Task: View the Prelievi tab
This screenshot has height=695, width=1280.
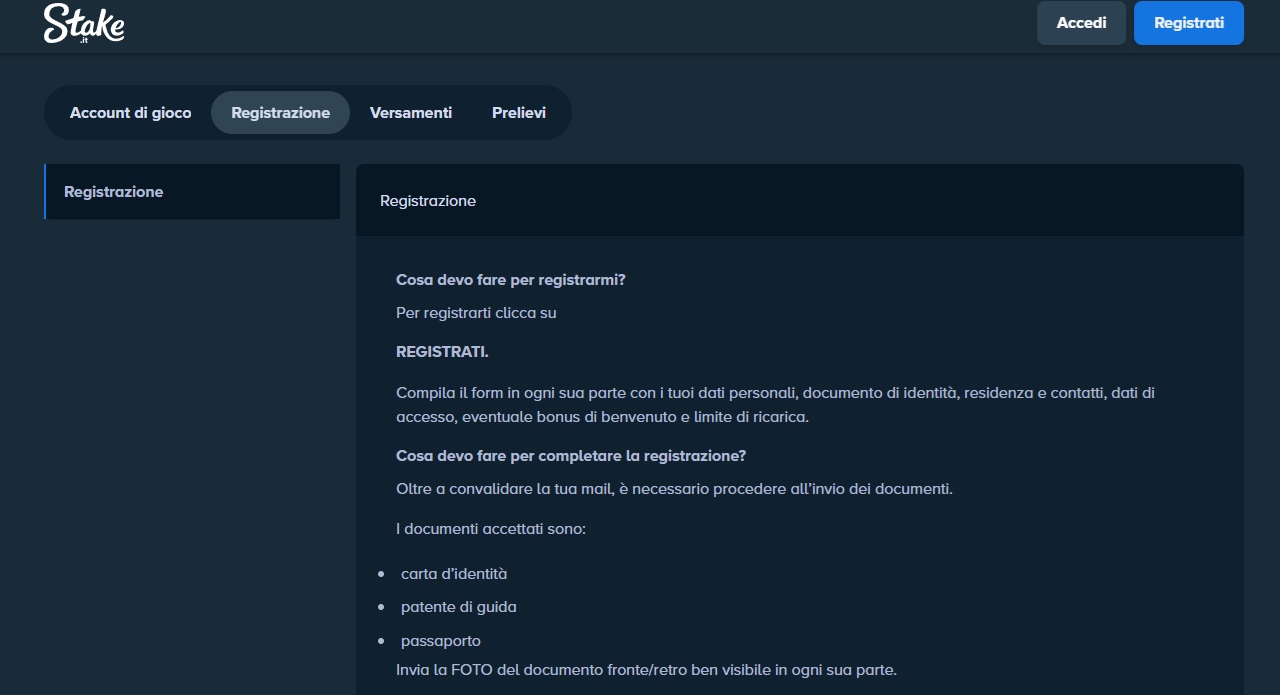Action: [x=518, y=112]
